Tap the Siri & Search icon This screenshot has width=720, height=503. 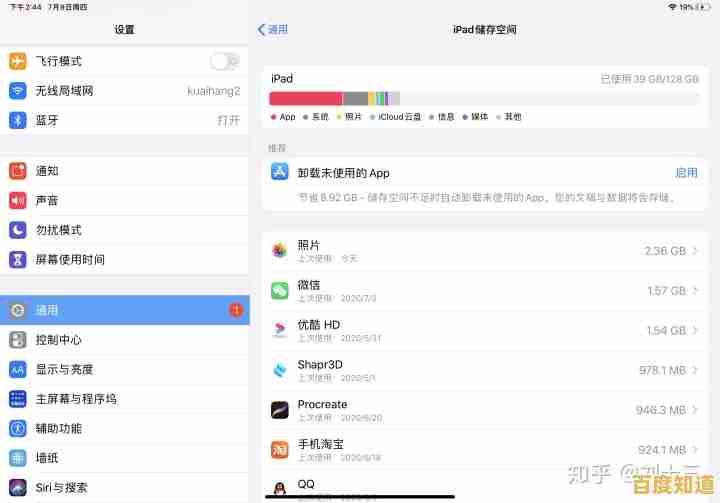click(x=17, y=488)
